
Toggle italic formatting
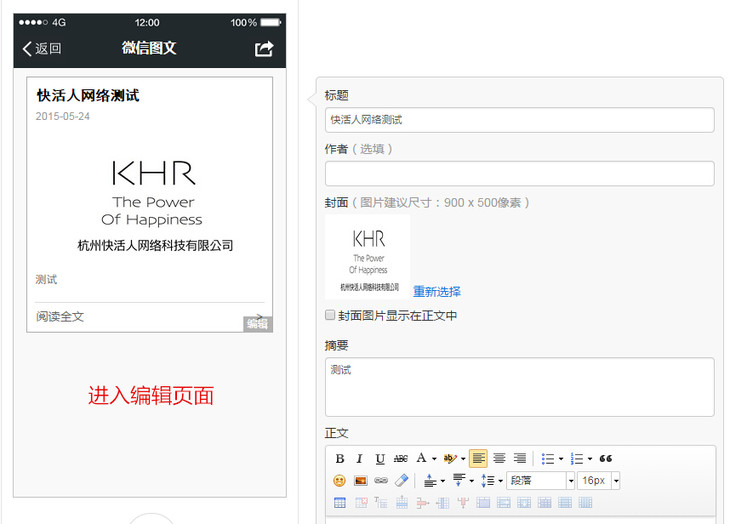(359, 459)
